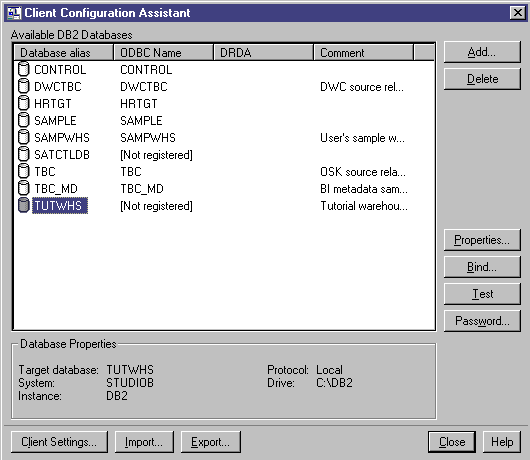Click the 'User's sample w...' comment
The width and height of the screenshot is (530, 460).
[x=362, y=138]
